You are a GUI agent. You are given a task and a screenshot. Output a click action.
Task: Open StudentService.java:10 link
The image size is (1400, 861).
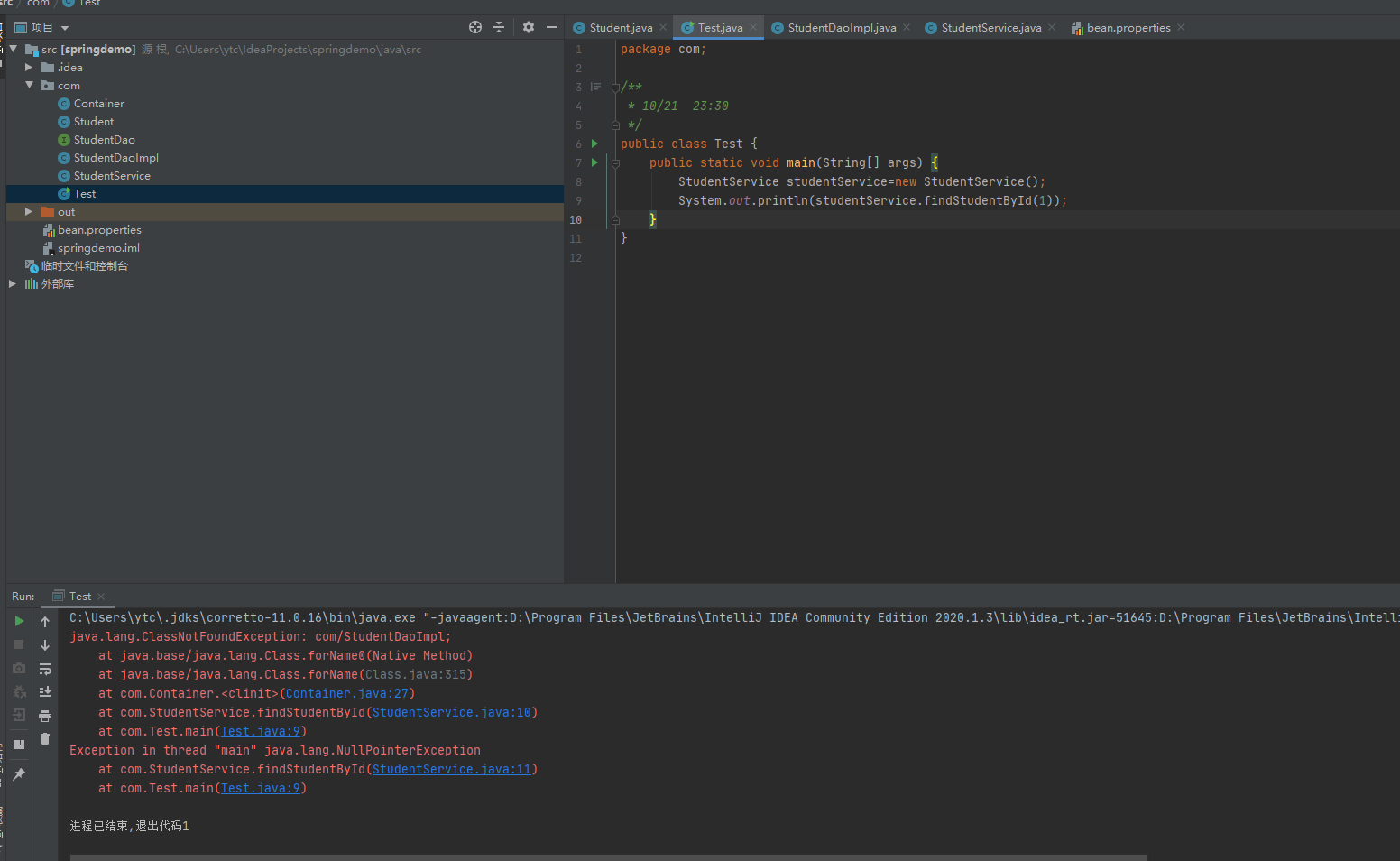pyautogui.click(x=452, y=712)
